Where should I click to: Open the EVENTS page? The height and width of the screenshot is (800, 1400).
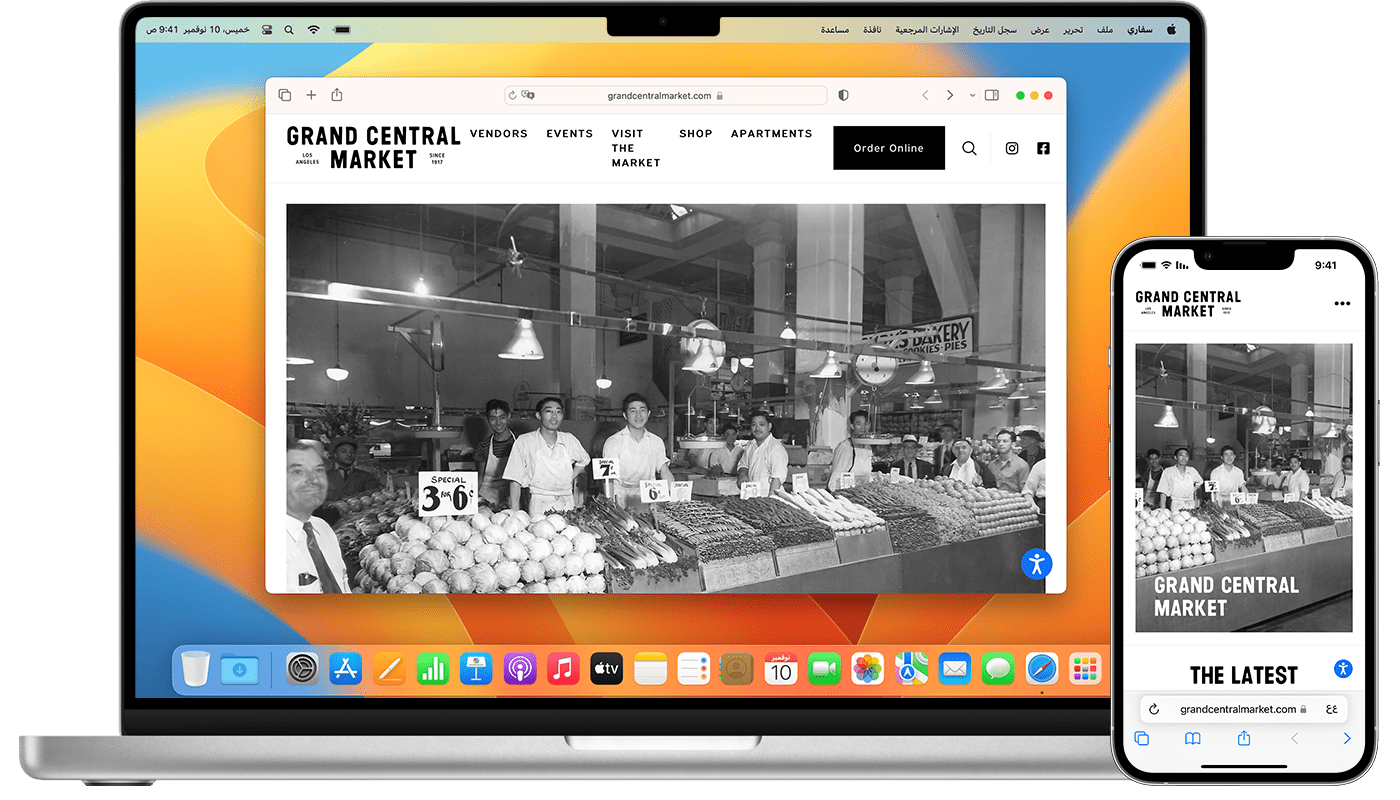pyautogui.click(x=570, y=134)
